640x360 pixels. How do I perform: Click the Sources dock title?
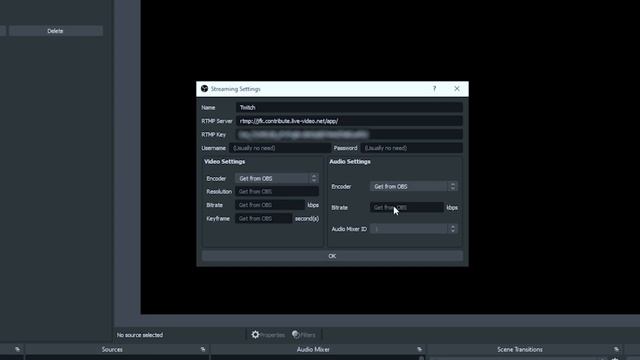click(x=112, y=349)
